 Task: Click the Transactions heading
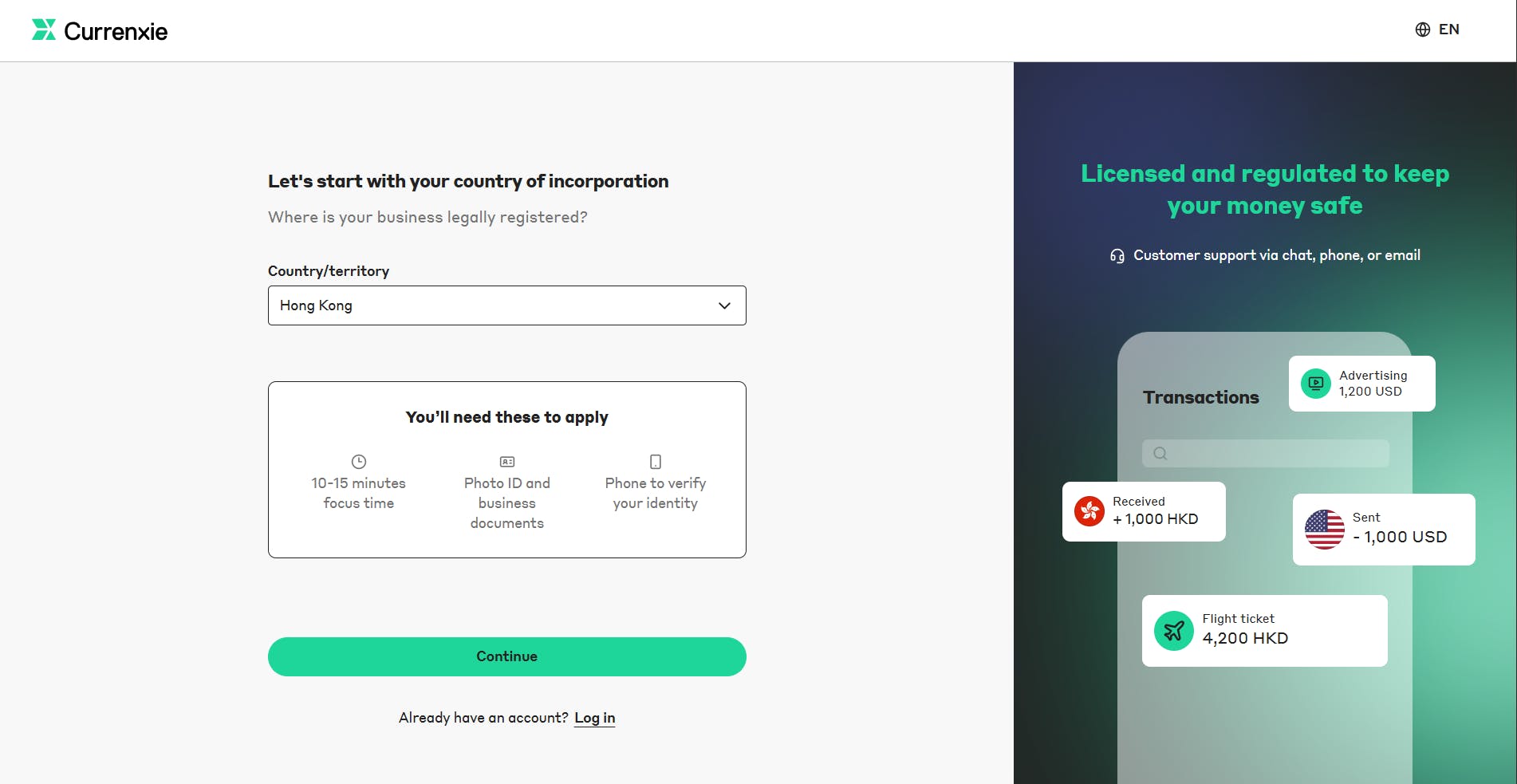(1200, 396)
